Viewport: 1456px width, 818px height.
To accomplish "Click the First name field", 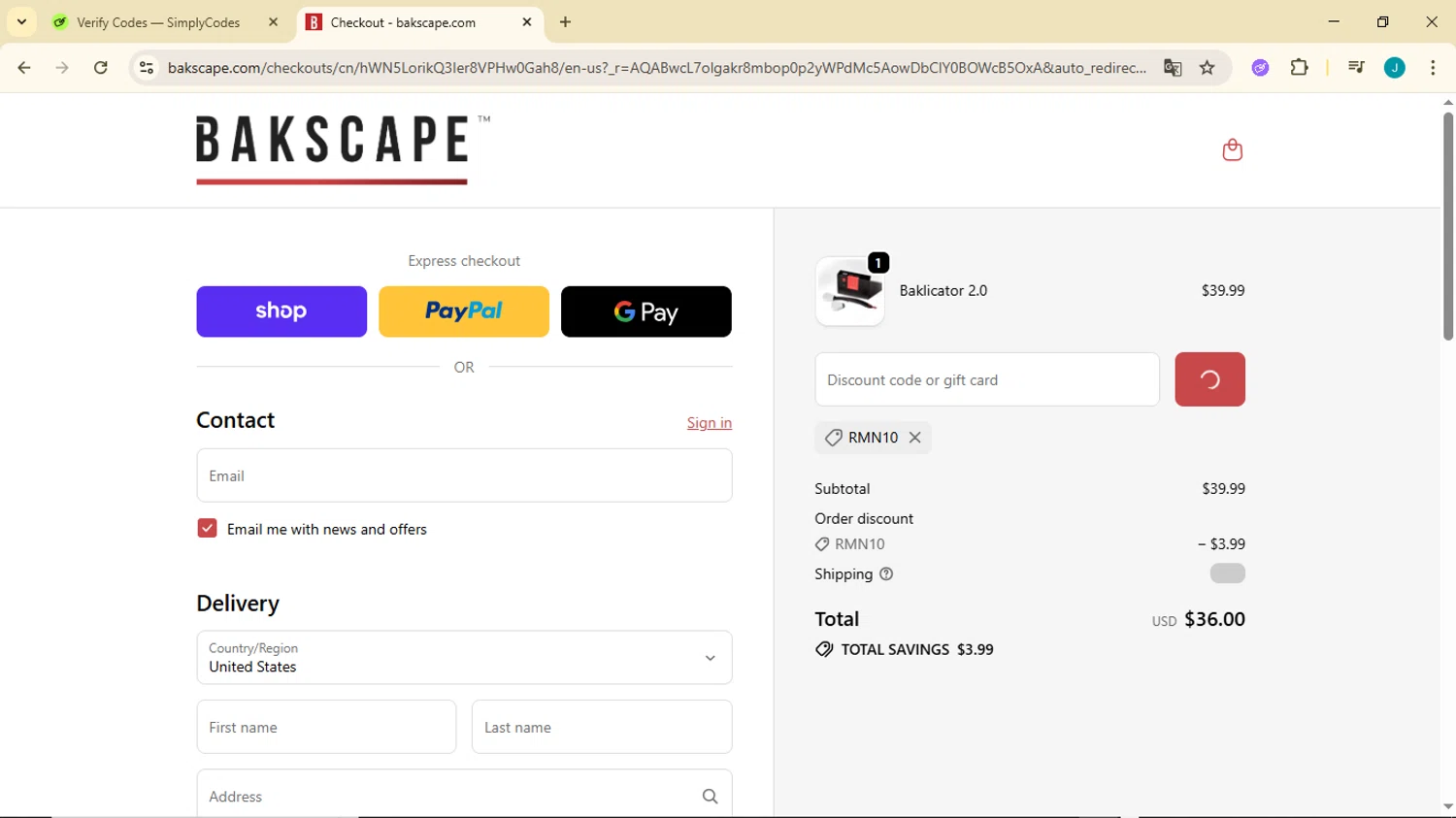I will pyautogui.click(x=326, y=727).
